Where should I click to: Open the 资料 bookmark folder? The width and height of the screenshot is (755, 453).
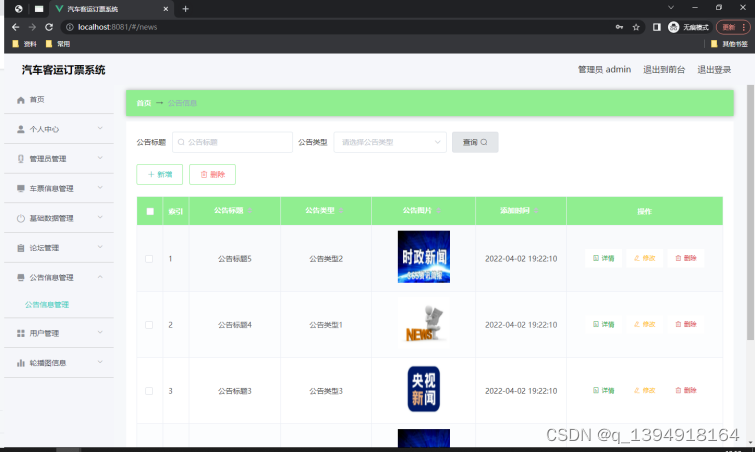pos(24,44)
